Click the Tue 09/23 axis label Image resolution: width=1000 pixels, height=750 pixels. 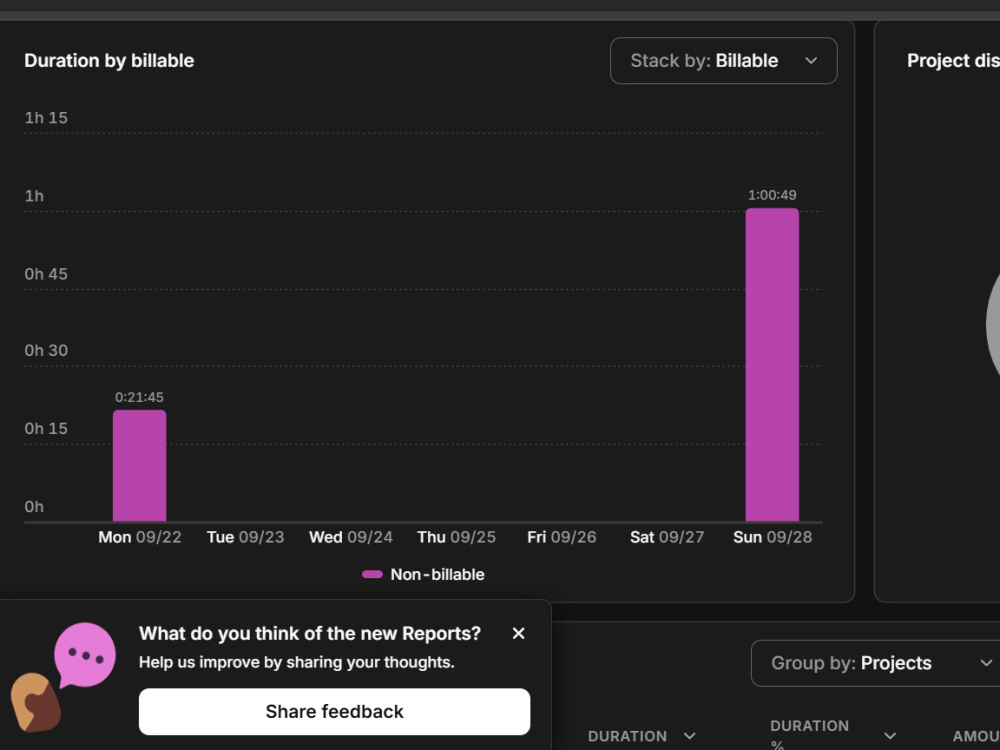(x=246, y=537)
